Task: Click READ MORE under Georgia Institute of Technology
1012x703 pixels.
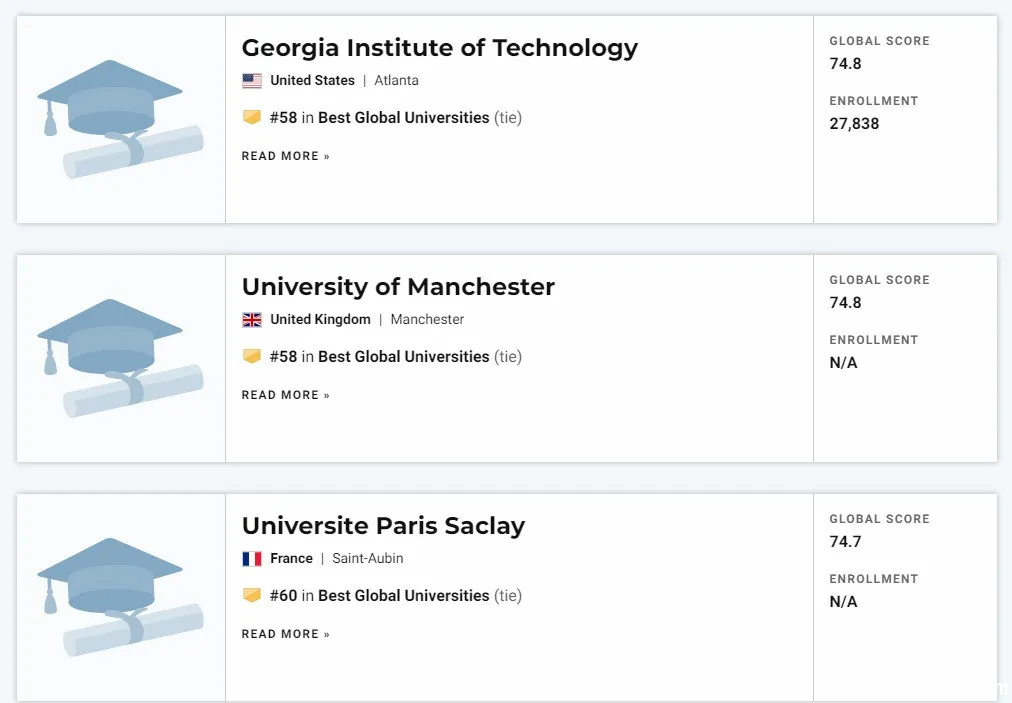Action: click(x=285, y=156)
